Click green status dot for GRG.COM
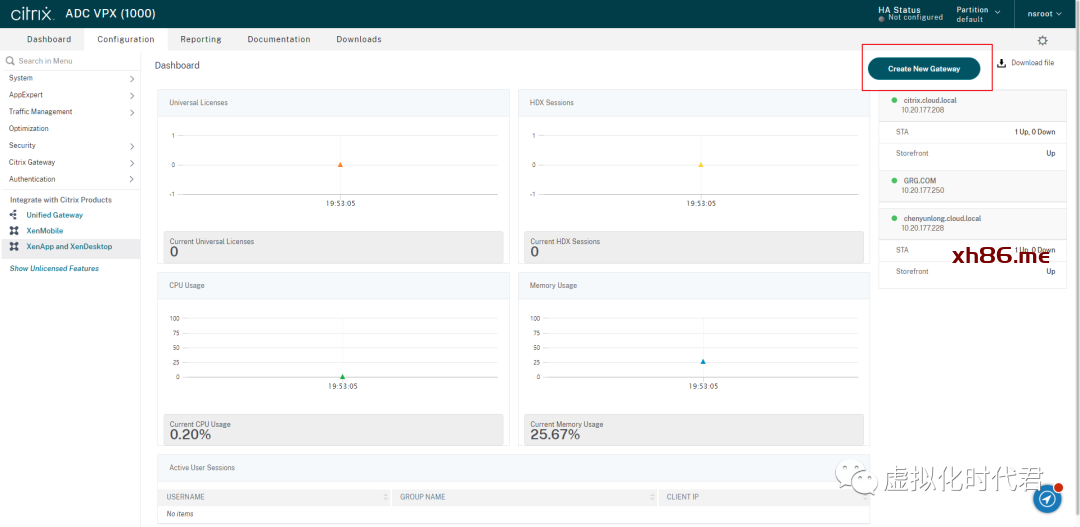This screenshot has width=1080, height=527. [x=895, y=180]
